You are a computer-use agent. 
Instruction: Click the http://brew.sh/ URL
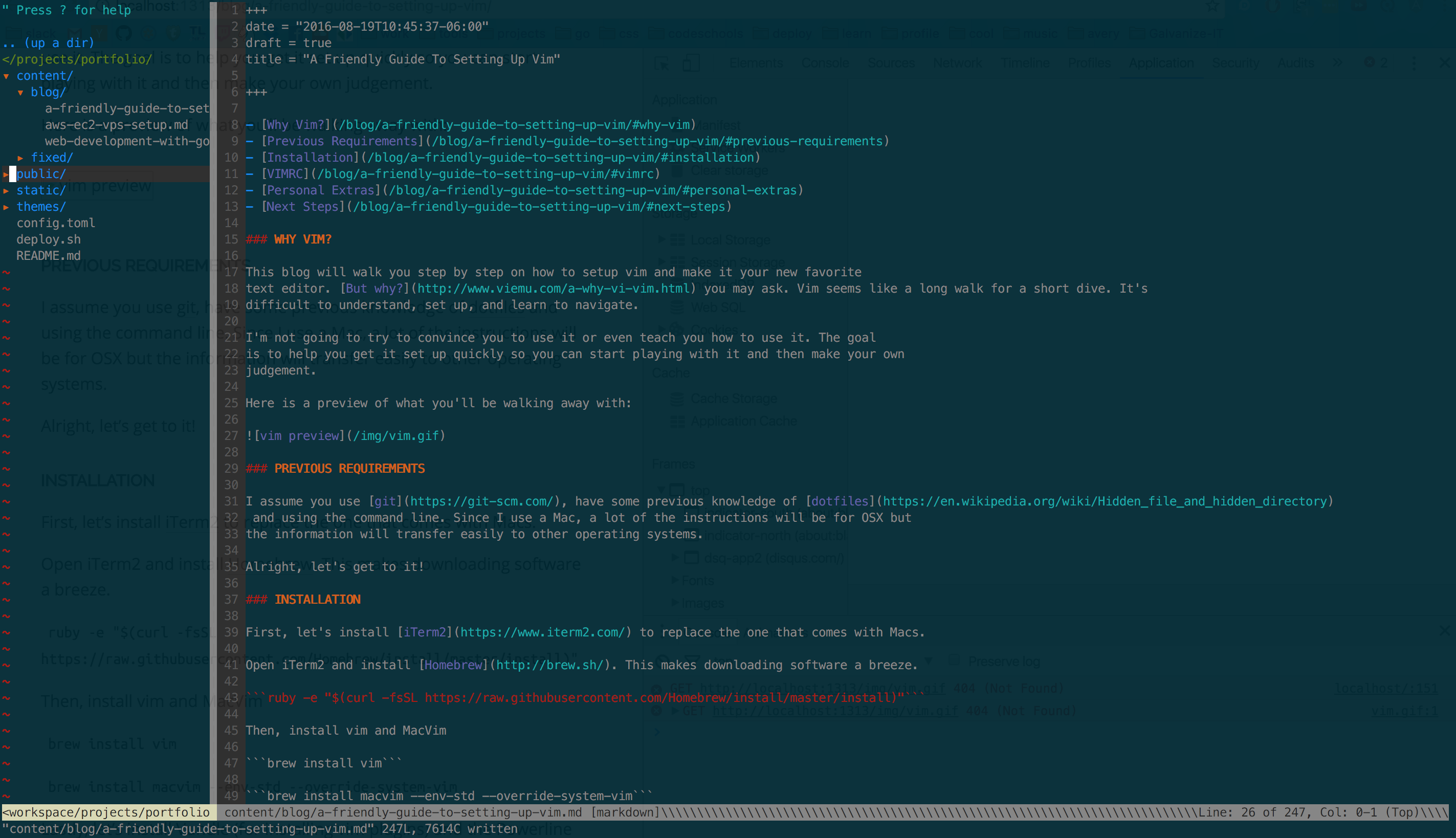[x=549, y=665]
